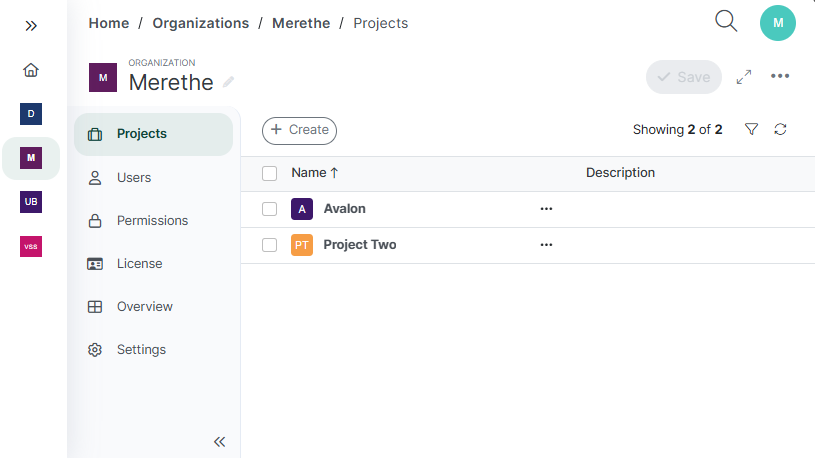815x458 pixels.
Task: Open the Project Two name
Action: coord(360,245)
